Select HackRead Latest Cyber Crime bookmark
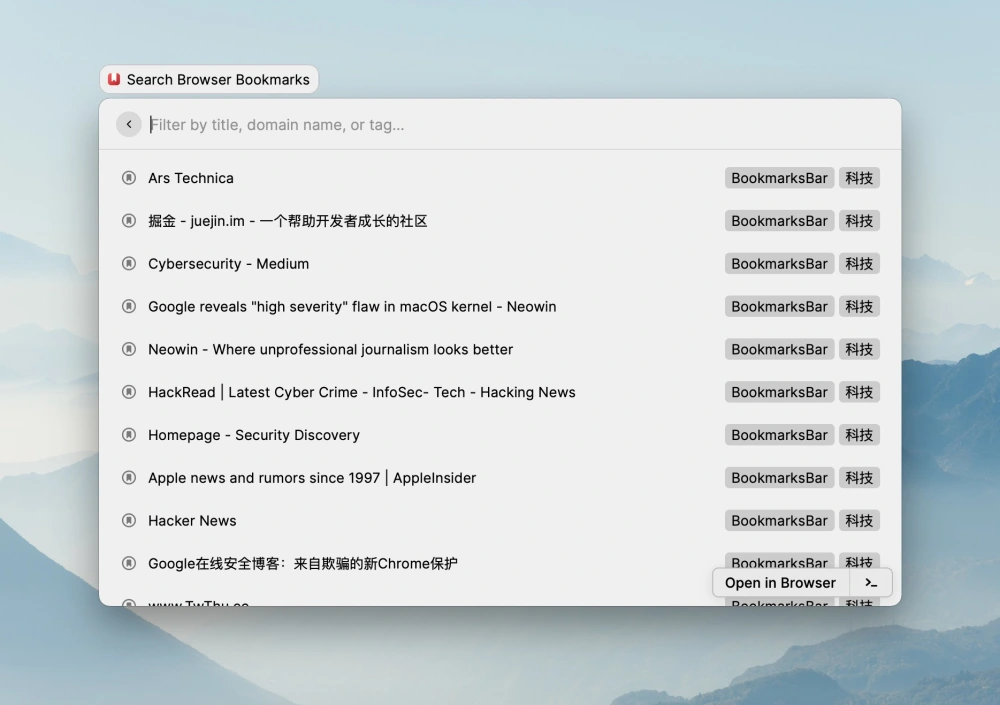This screenshot has height=705, width=1000. (500, 392)
